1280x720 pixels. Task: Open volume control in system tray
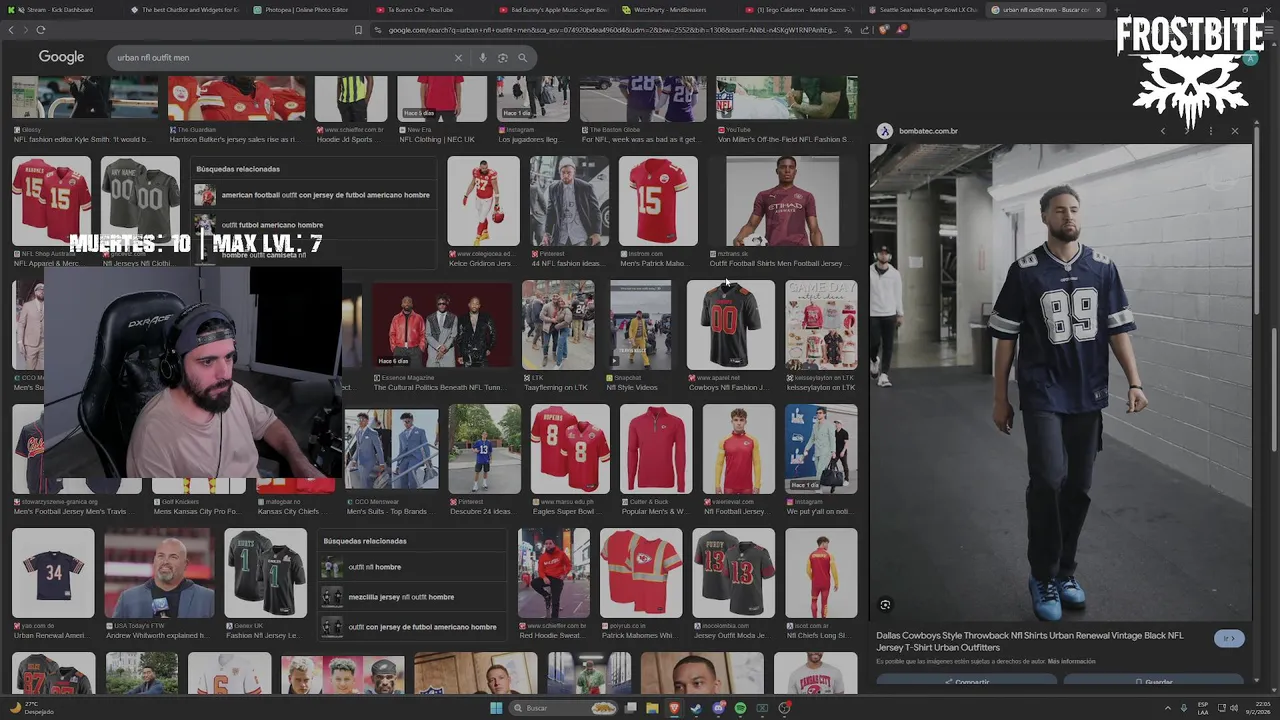coord(1235,708)
